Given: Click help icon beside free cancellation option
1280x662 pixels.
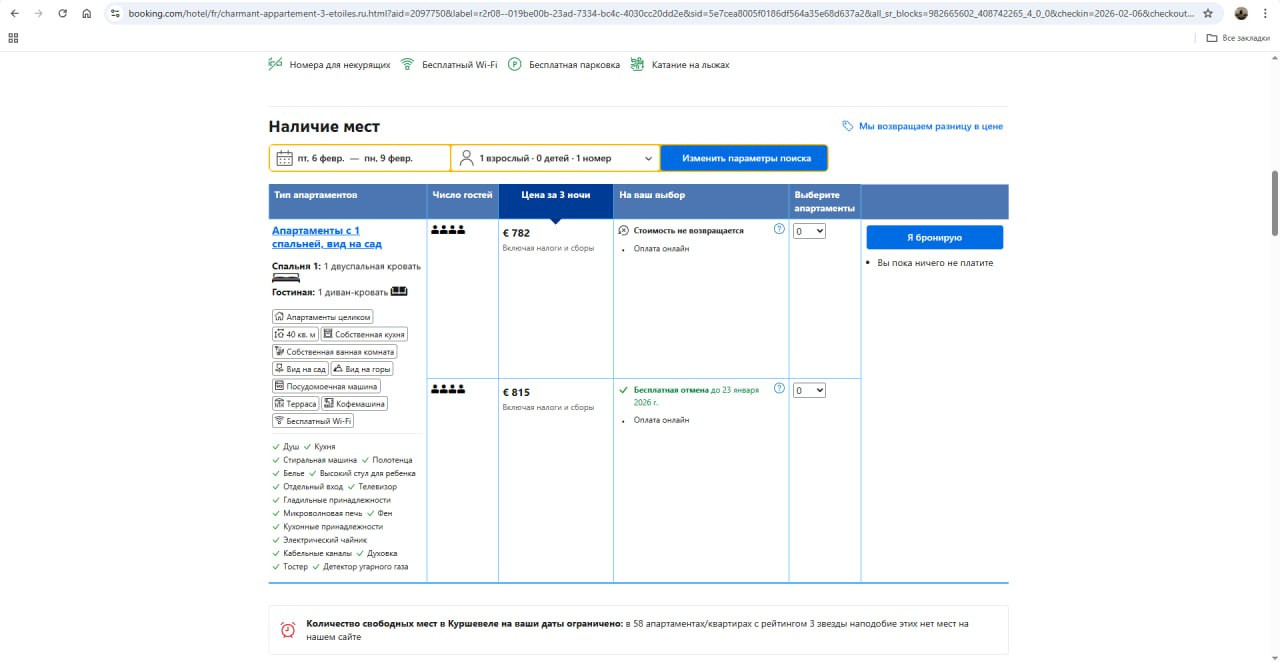Looking at the screenshot, I should tap(779, 389).
